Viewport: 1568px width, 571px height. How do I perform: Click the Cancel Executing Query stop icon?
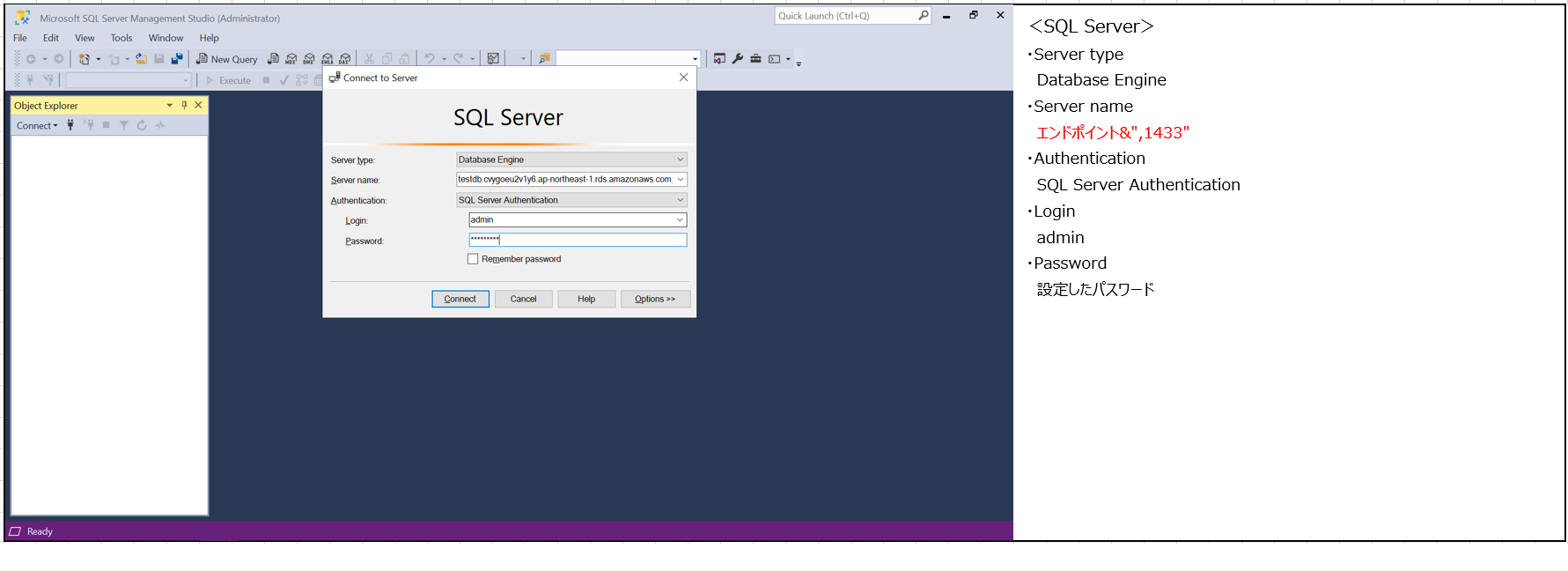[x=266, y=80]
